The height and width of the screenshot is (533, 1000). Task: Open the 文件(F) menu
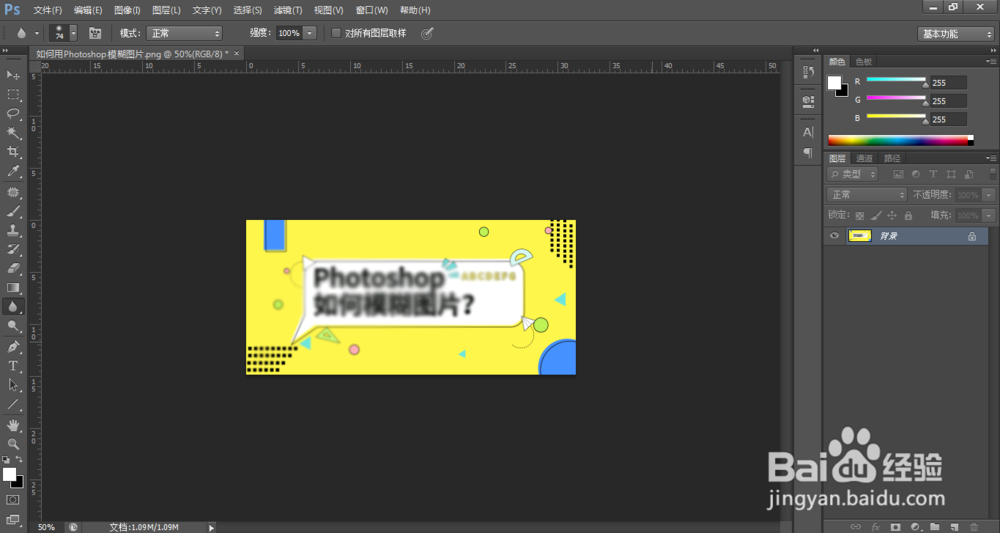click(48, 10)
